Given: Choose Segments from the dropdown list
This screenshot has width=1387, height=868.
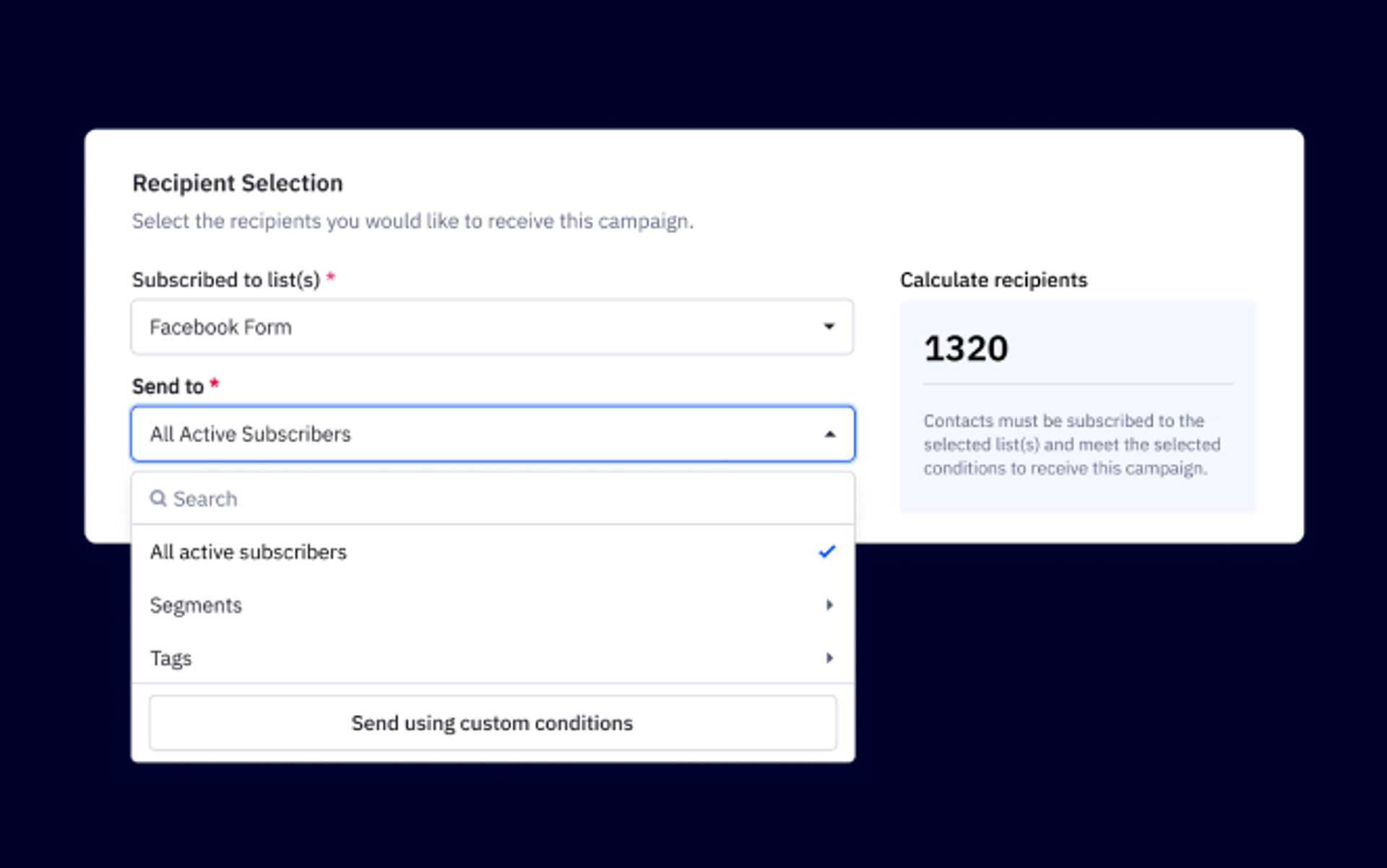Looking at the screenshot, I should tap(196, 605).
